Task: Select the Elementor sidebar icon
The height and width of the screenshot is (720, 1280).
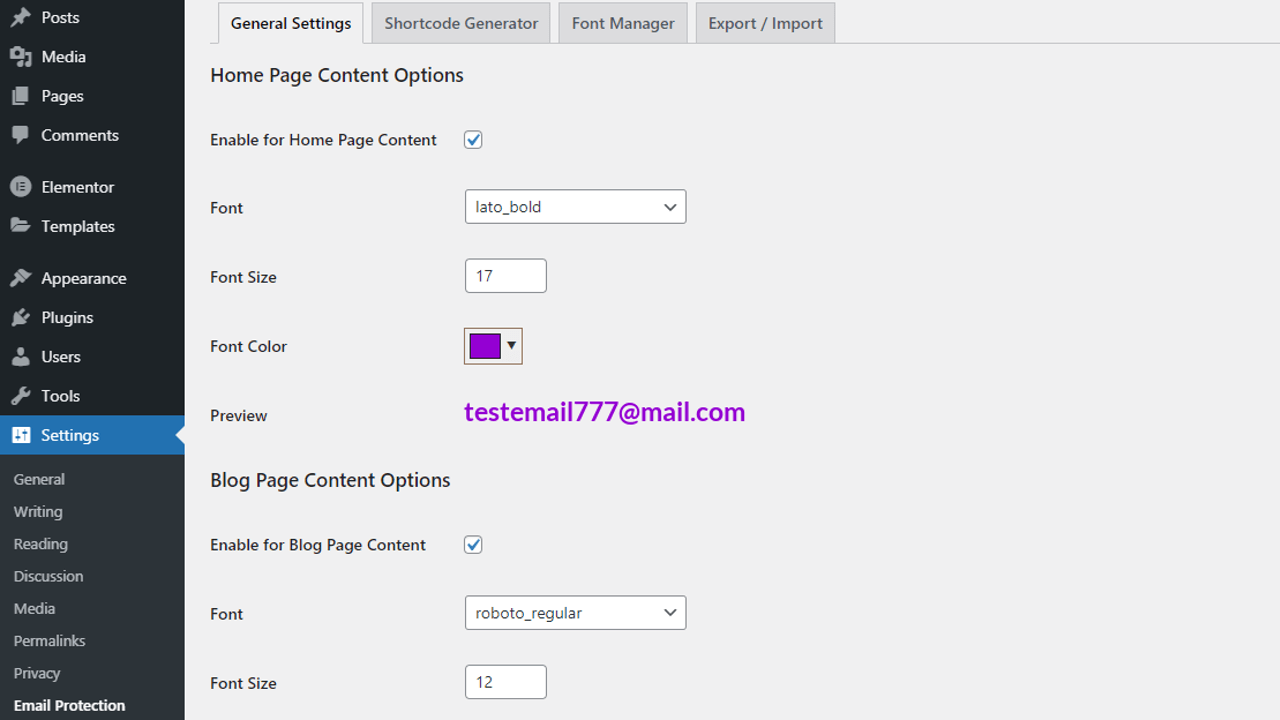Action: coord(22,186)
